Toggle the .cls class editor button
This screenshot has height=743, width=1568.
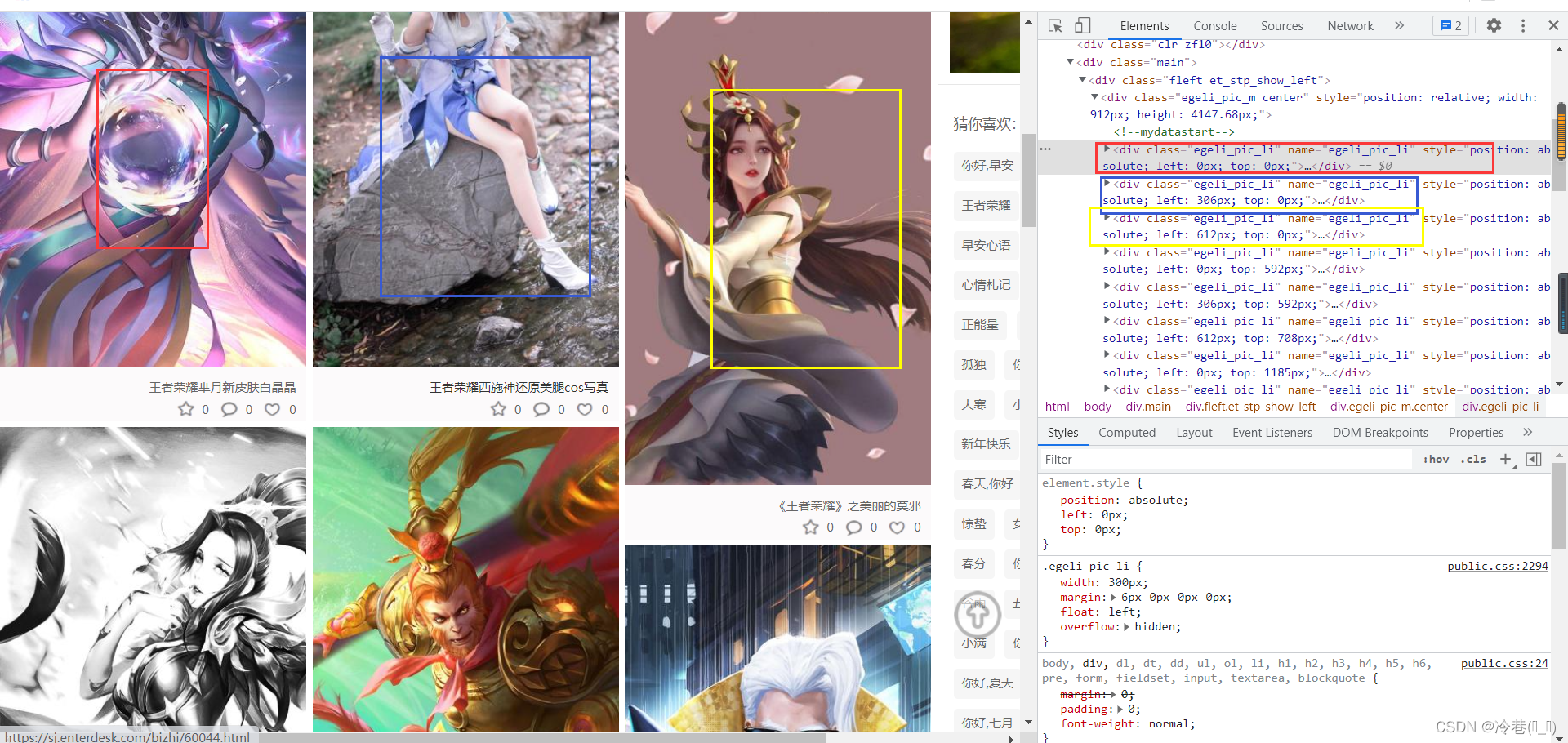(1473, 460)
